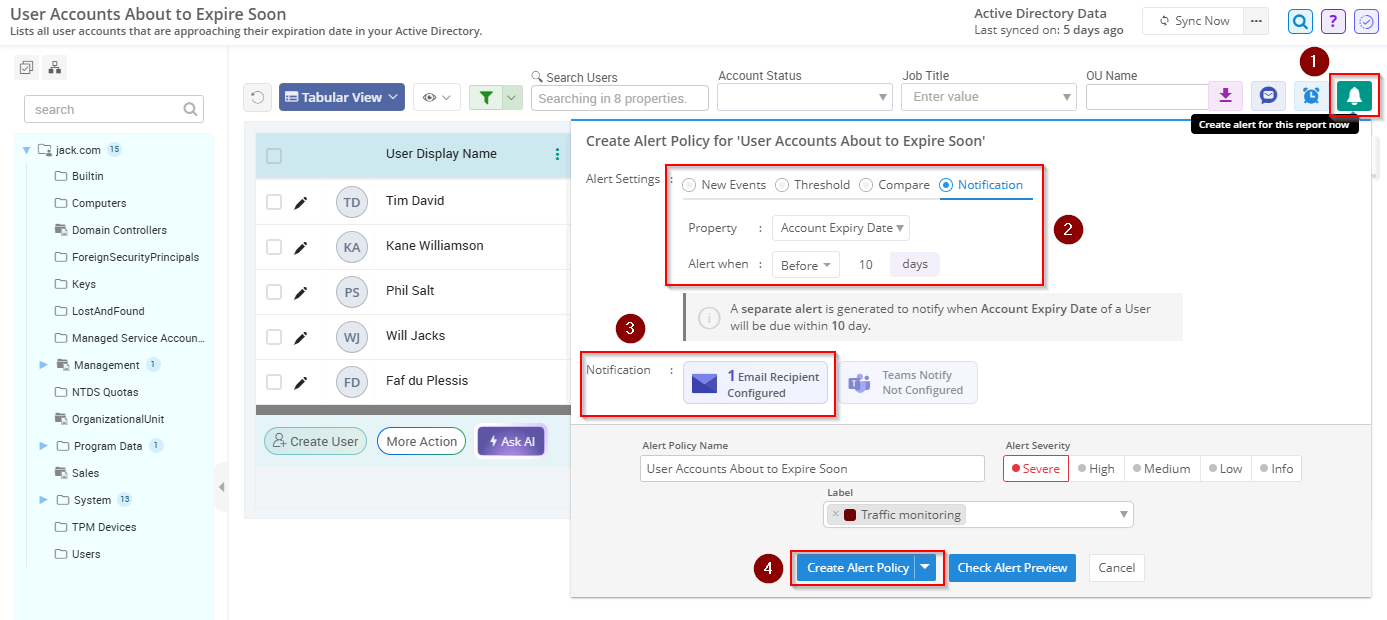Open the Account Expiry Date property dropdown

(840, 227)
